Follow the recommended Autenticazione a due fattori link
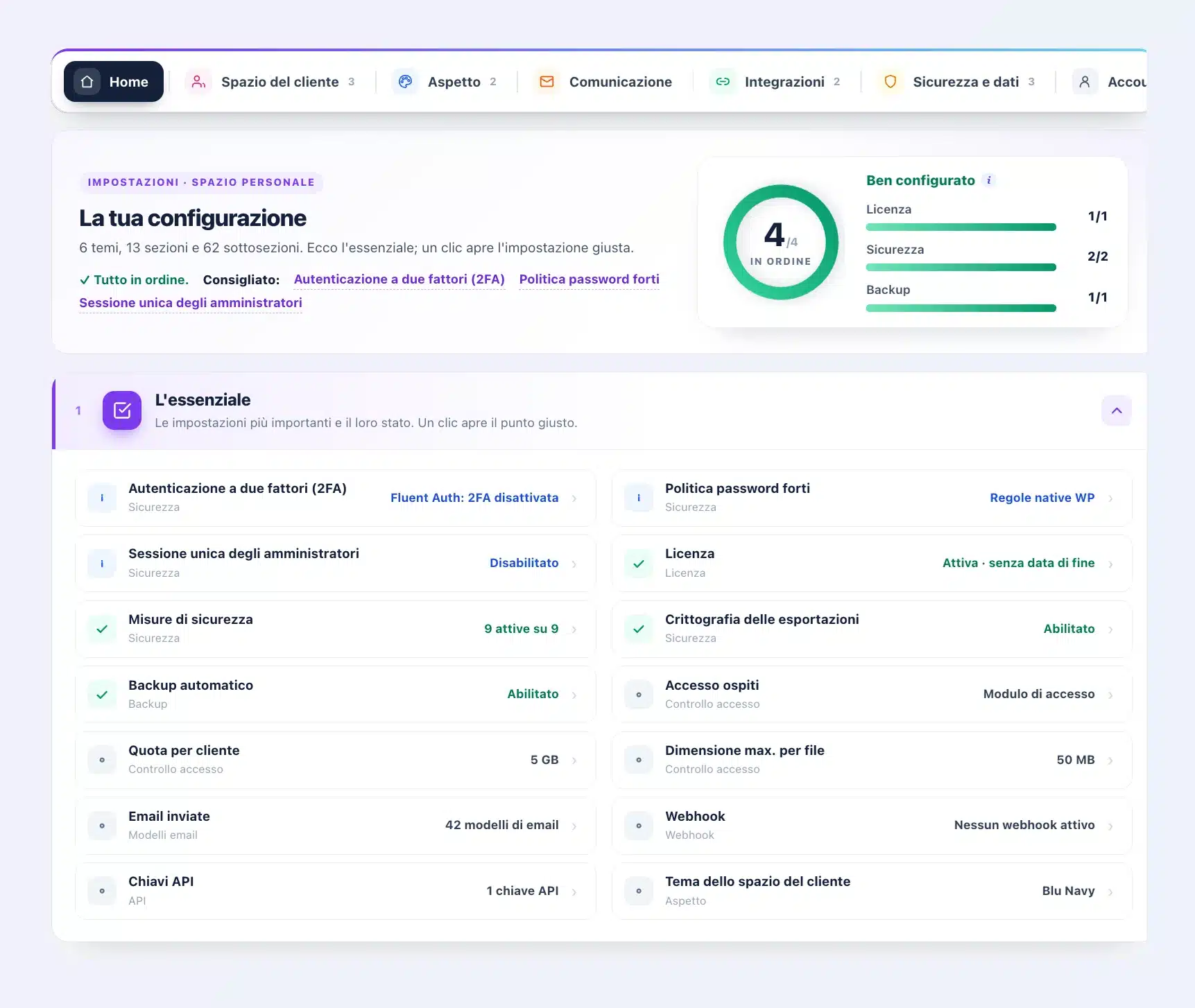 (399, 279)
